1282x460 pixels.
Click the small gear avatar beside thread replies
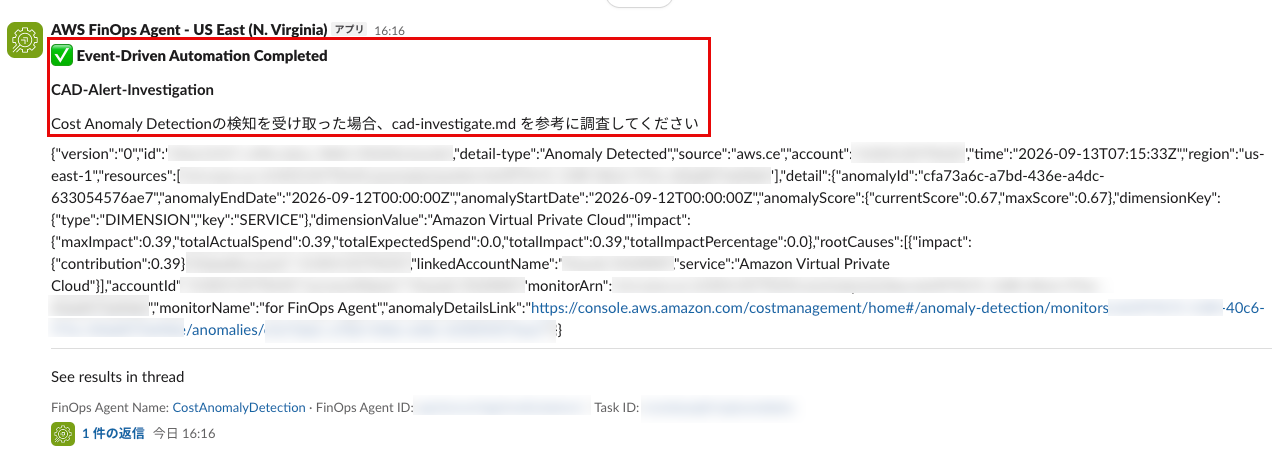coord(63,434)
